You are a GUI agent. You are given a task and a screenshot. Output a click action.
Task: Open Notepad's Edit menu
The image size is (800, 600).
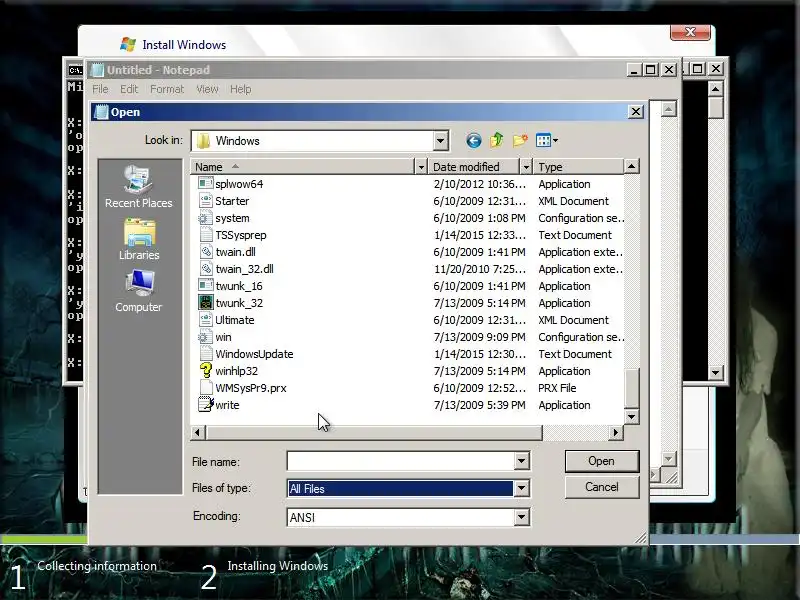tap(129, 89)
